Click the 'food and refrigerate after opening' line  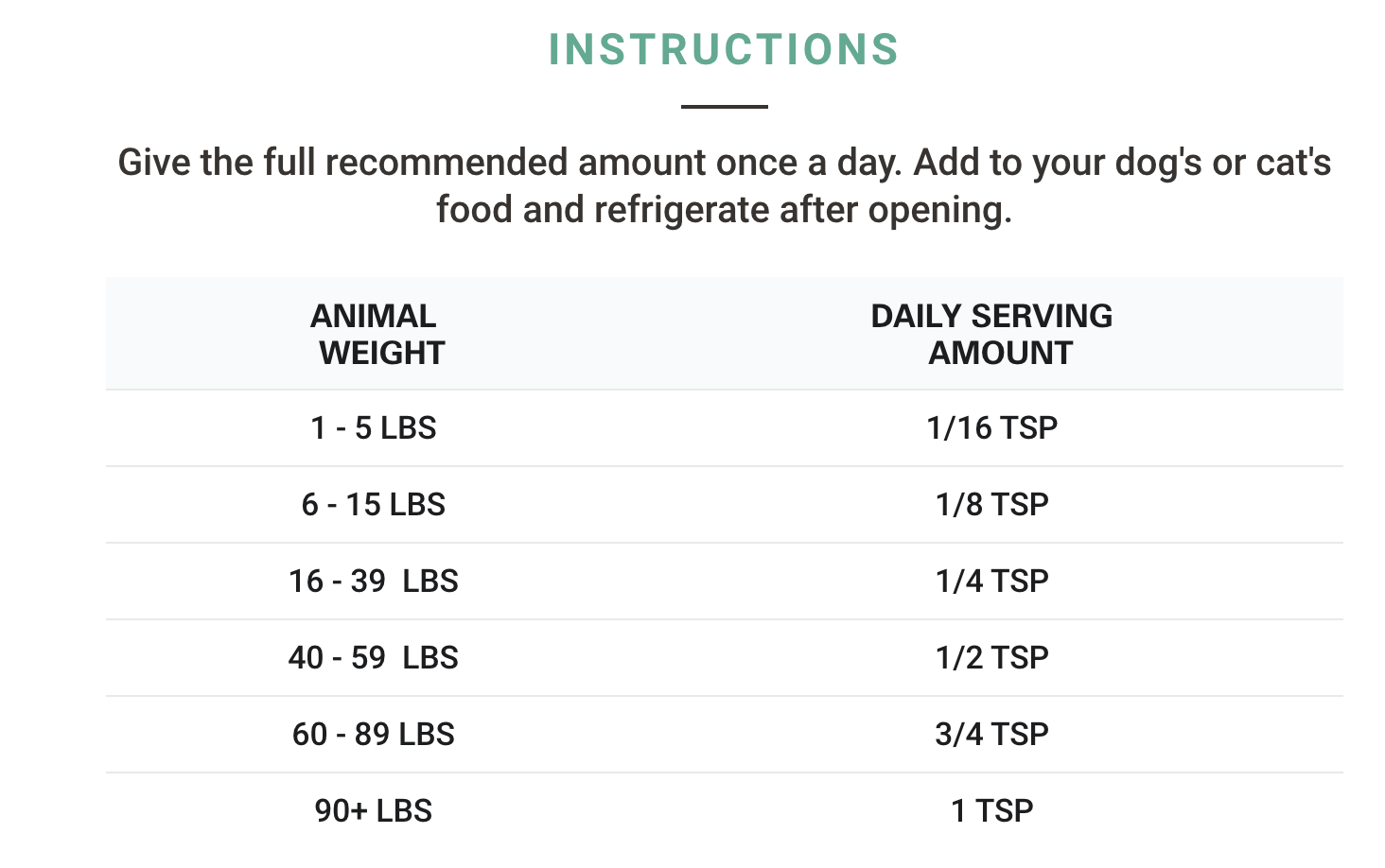click(724, 210)
